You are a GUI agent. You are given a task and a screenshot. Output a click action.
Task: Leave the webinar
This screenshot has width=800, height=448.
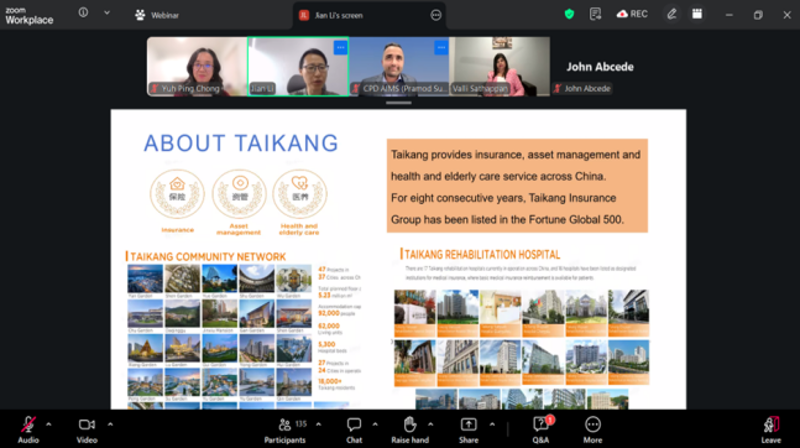coord(770,425)
